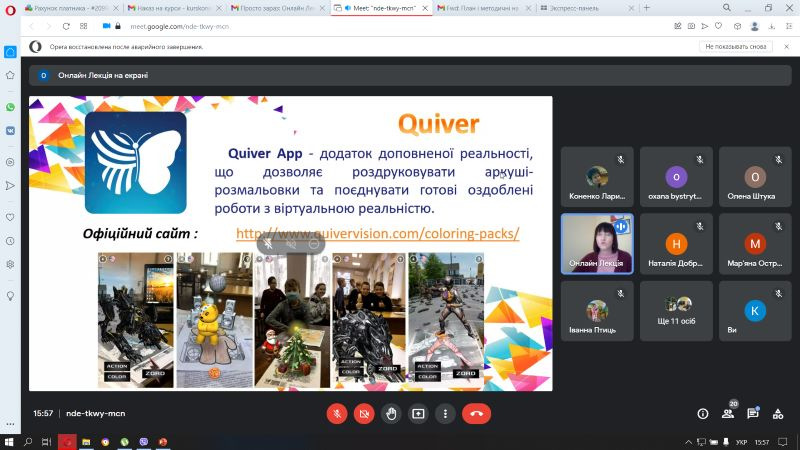Screen dimensions: 800x450
Task: Open VK in Opera sidebar
Action: 10,131
